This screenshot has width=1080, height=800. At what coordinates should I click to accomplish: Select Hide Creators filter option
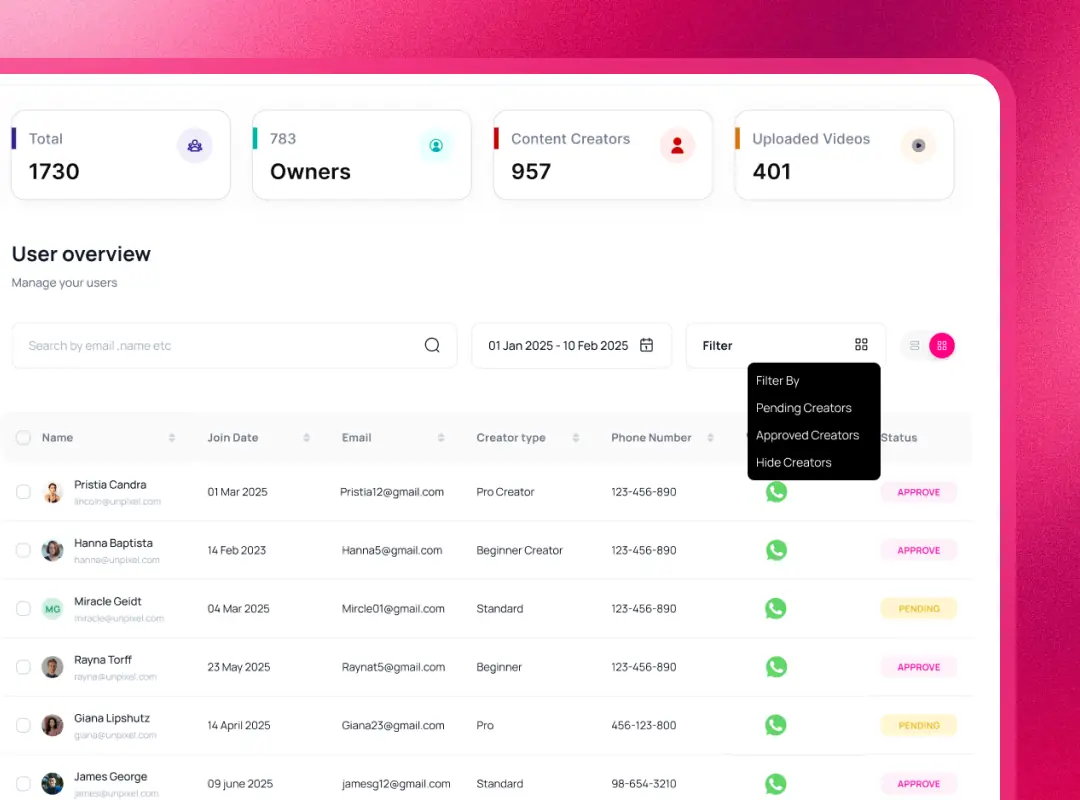pos(793,462)
